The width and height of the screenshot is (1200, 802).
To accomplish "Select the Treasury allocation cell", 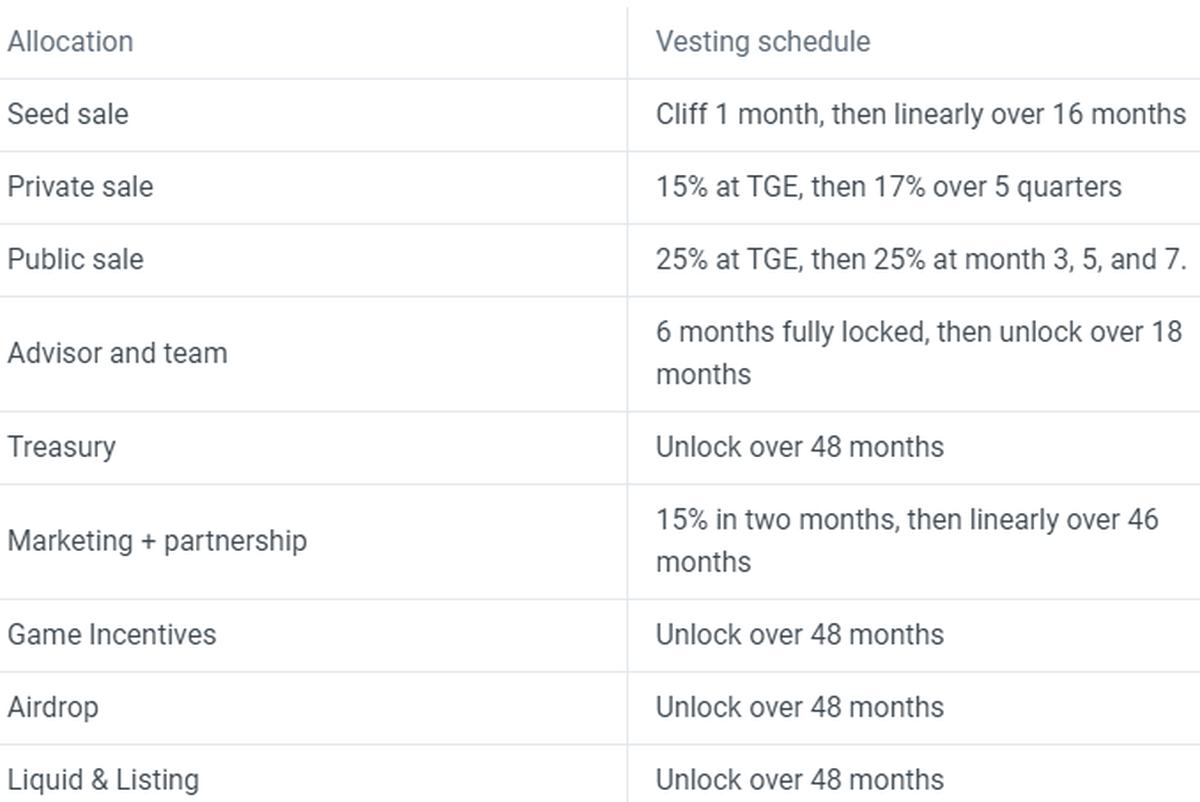I will (61, 446).
